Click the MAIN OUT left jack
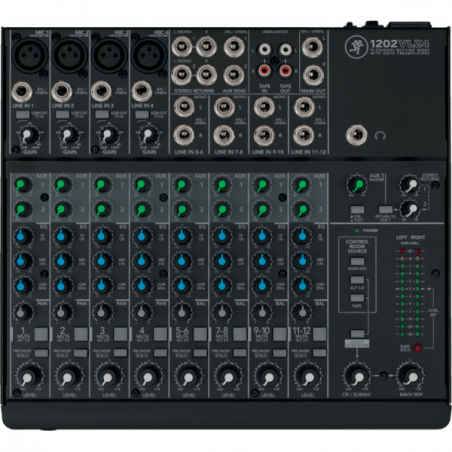This screenshot has width=452, height=452. [x=313, y=47]
